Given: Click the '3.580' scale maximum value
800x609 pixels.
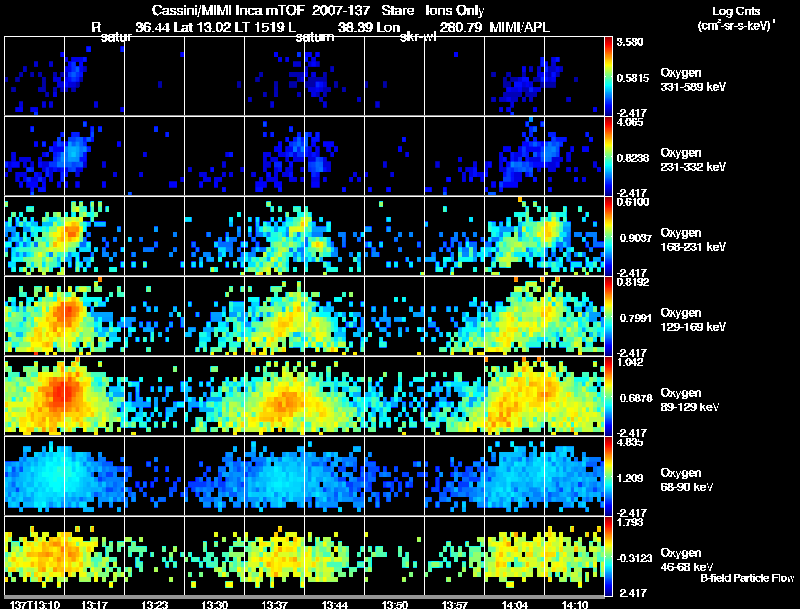Looking at the screenshot, I should click(630, 42).
